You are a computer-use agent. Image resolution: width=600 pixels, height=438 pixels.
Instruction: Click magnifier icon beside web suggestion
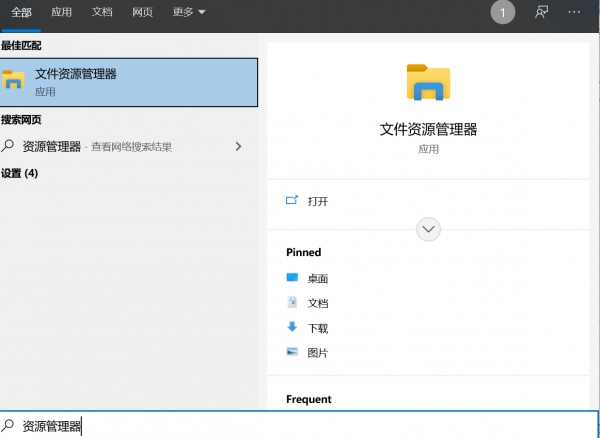[8, 146]
